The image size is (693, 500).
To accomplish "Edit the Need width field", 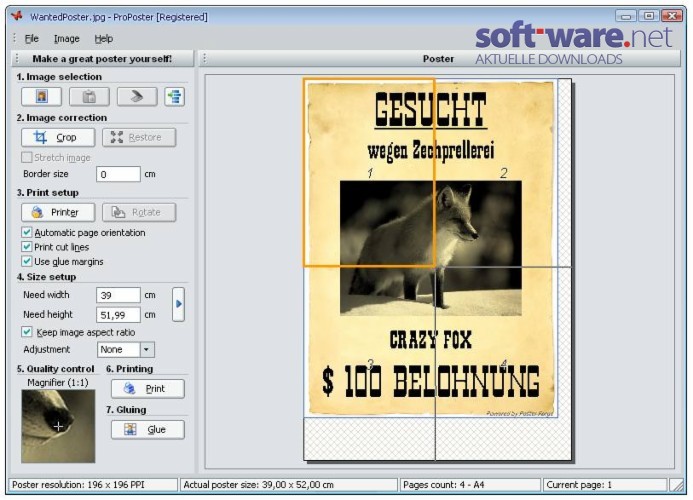I will (118, 295).
